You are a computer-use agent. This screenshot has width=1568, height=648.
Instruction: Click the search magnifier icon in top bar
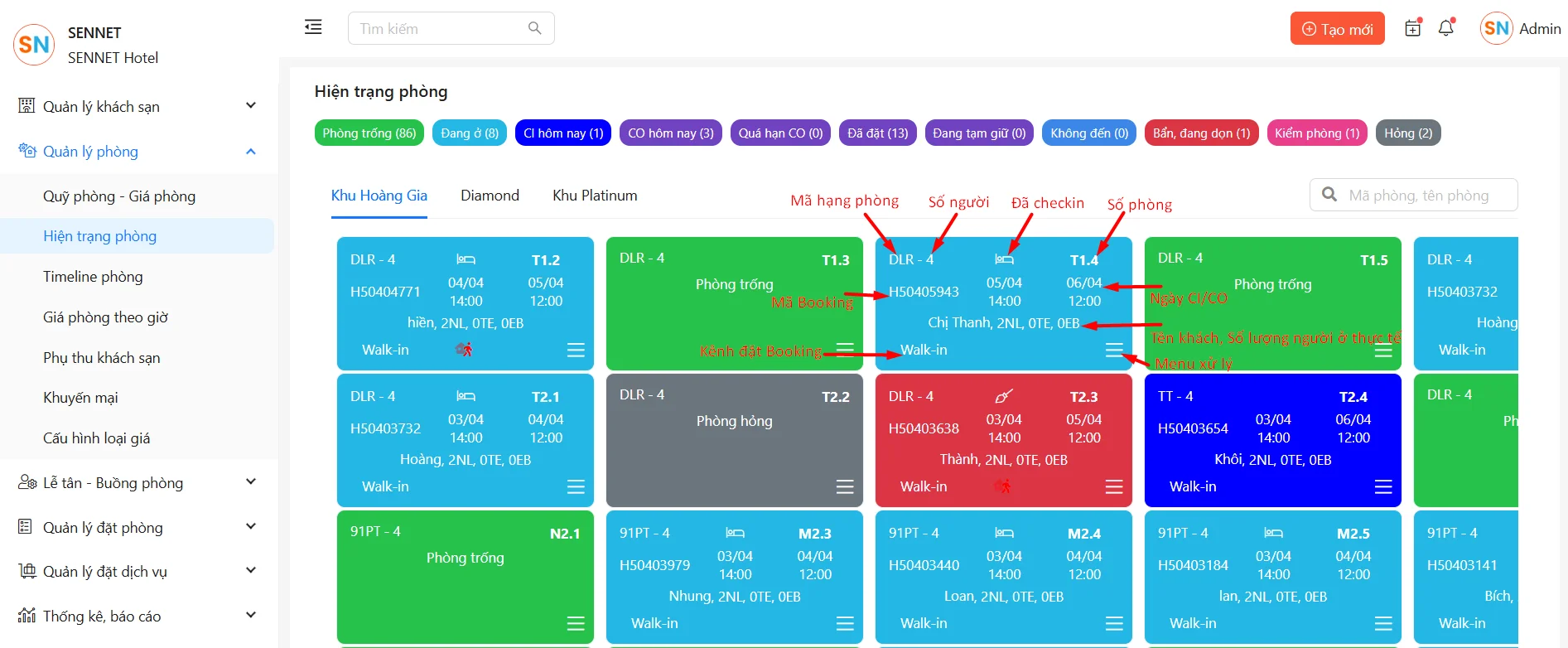pos(535,28)
